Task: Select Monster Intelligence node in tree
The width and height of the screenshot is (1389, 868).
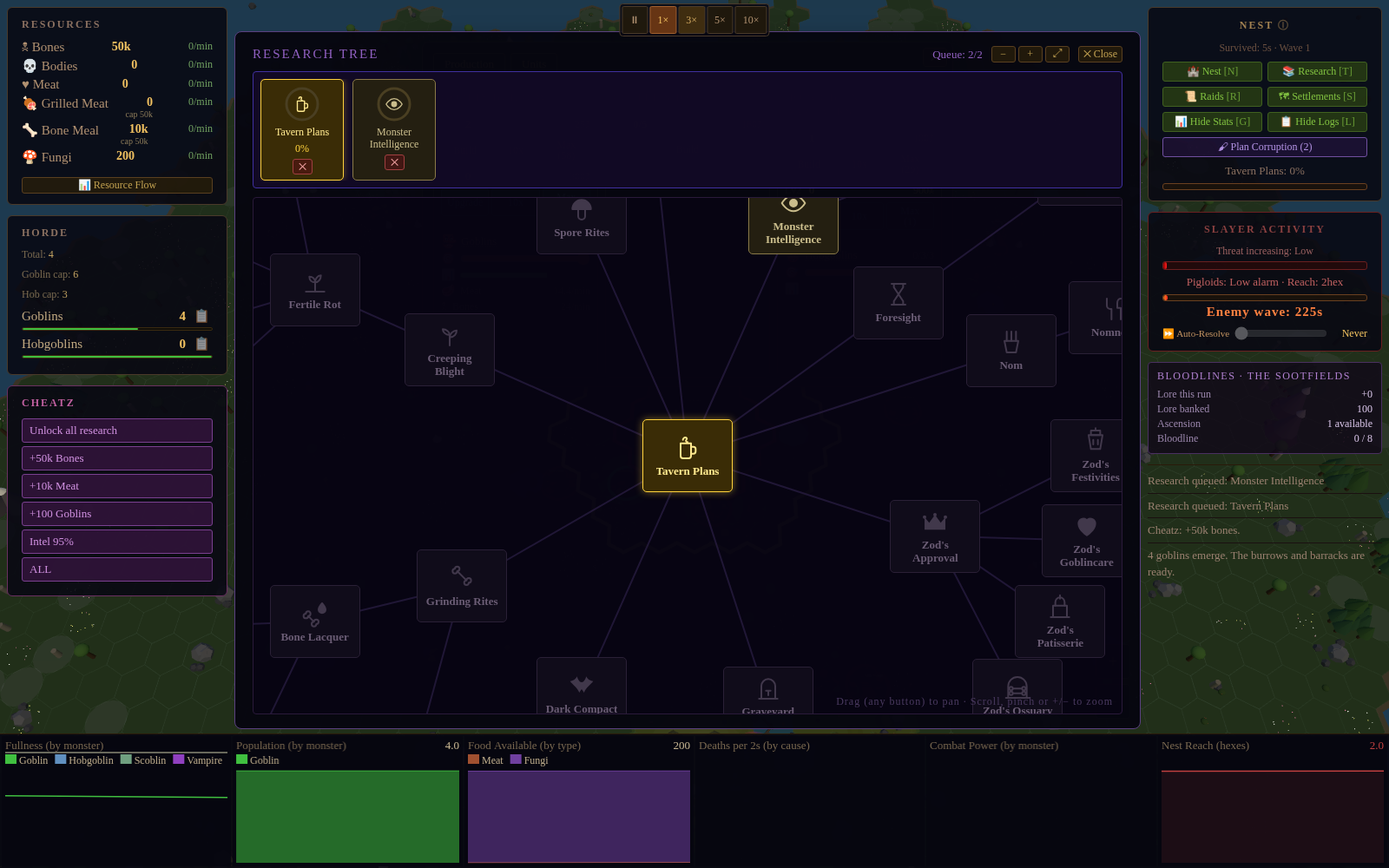Action: coord(793,226)
